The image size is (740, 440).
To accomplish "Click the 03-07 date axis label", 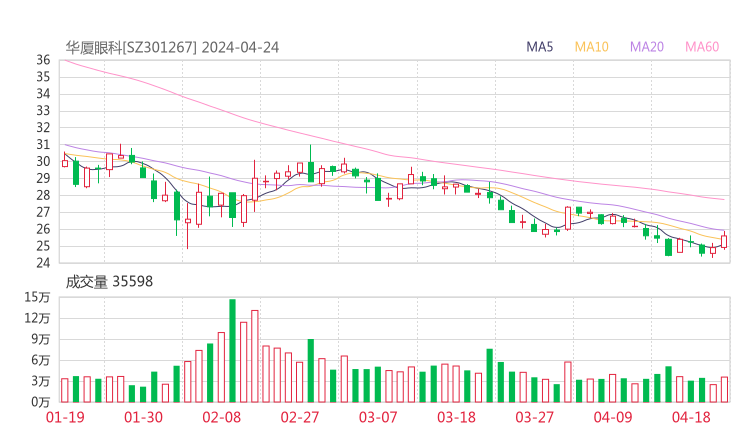I will click(x=378, y=417).
